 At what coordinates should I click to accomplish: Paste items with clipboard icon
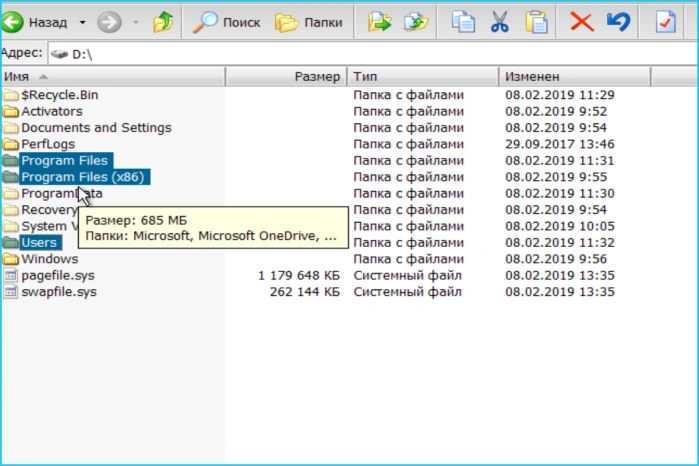[536, 22]
